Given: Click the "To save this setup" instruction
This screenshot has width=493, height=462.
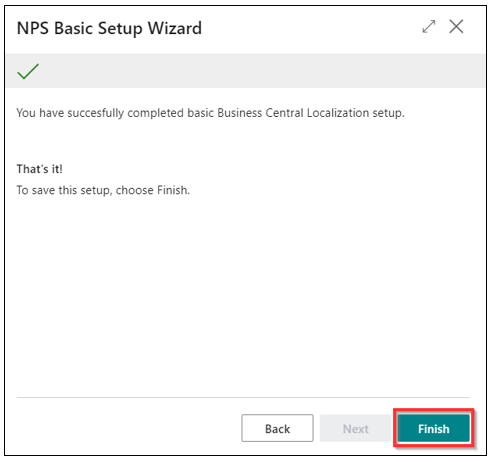Looking at the screenshot, I should [x=103, y=190].
